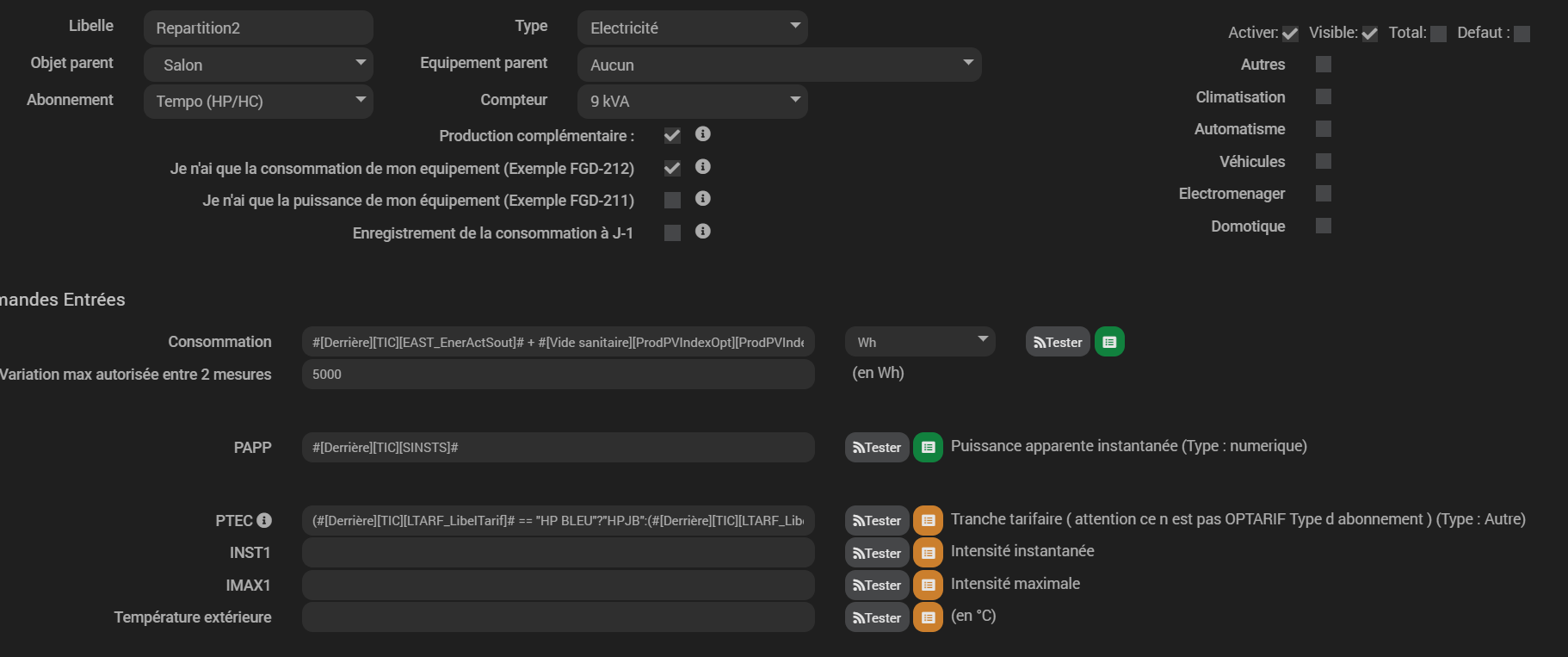Image resolution: width=1568 pixels, height=657 pixels.
Task: Click info icon next to Production complémentaire
Action: [x=703, y=134]
